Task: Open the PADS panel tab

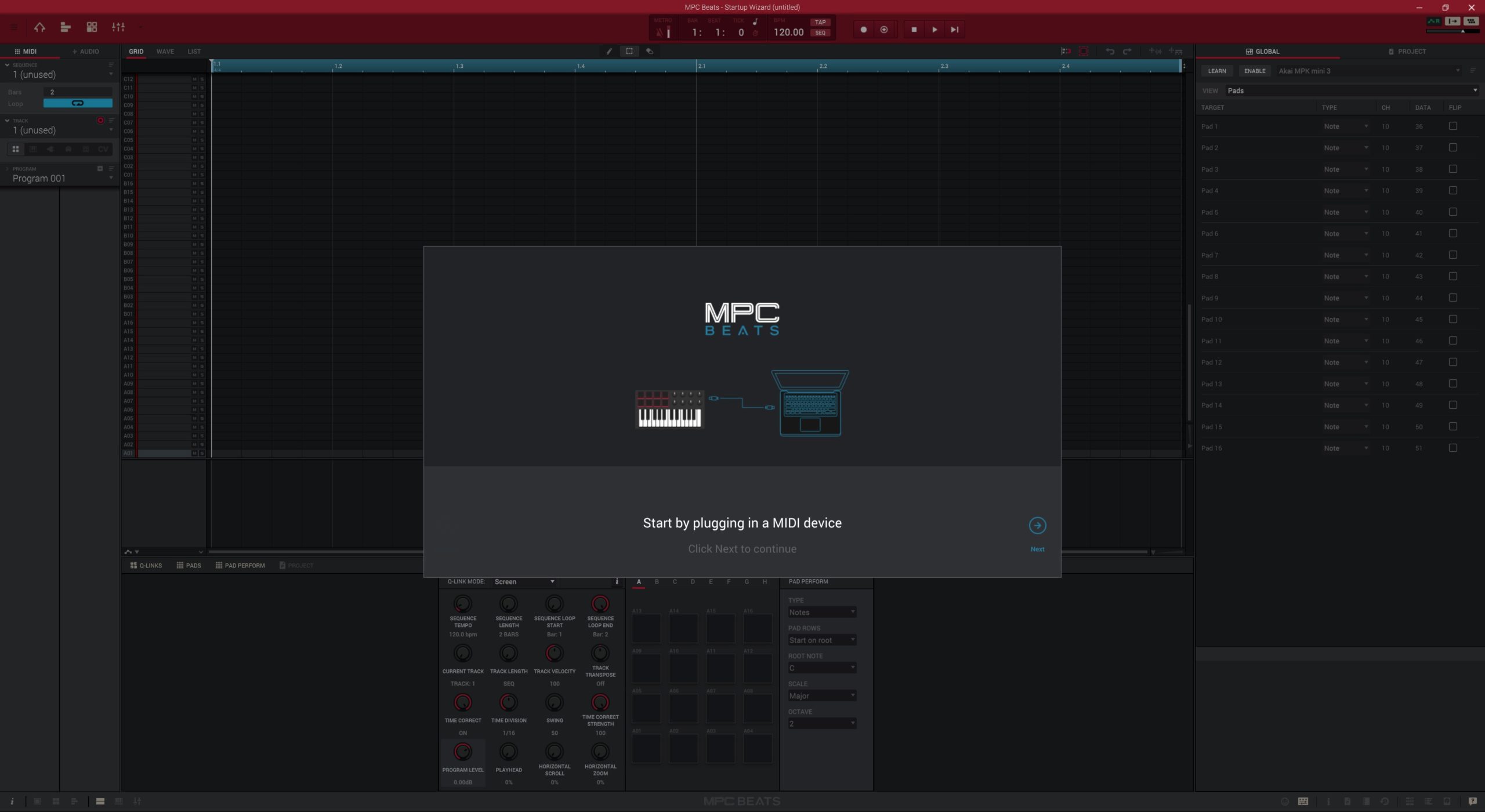Action: pyautogui.click(x=189, y=565)
